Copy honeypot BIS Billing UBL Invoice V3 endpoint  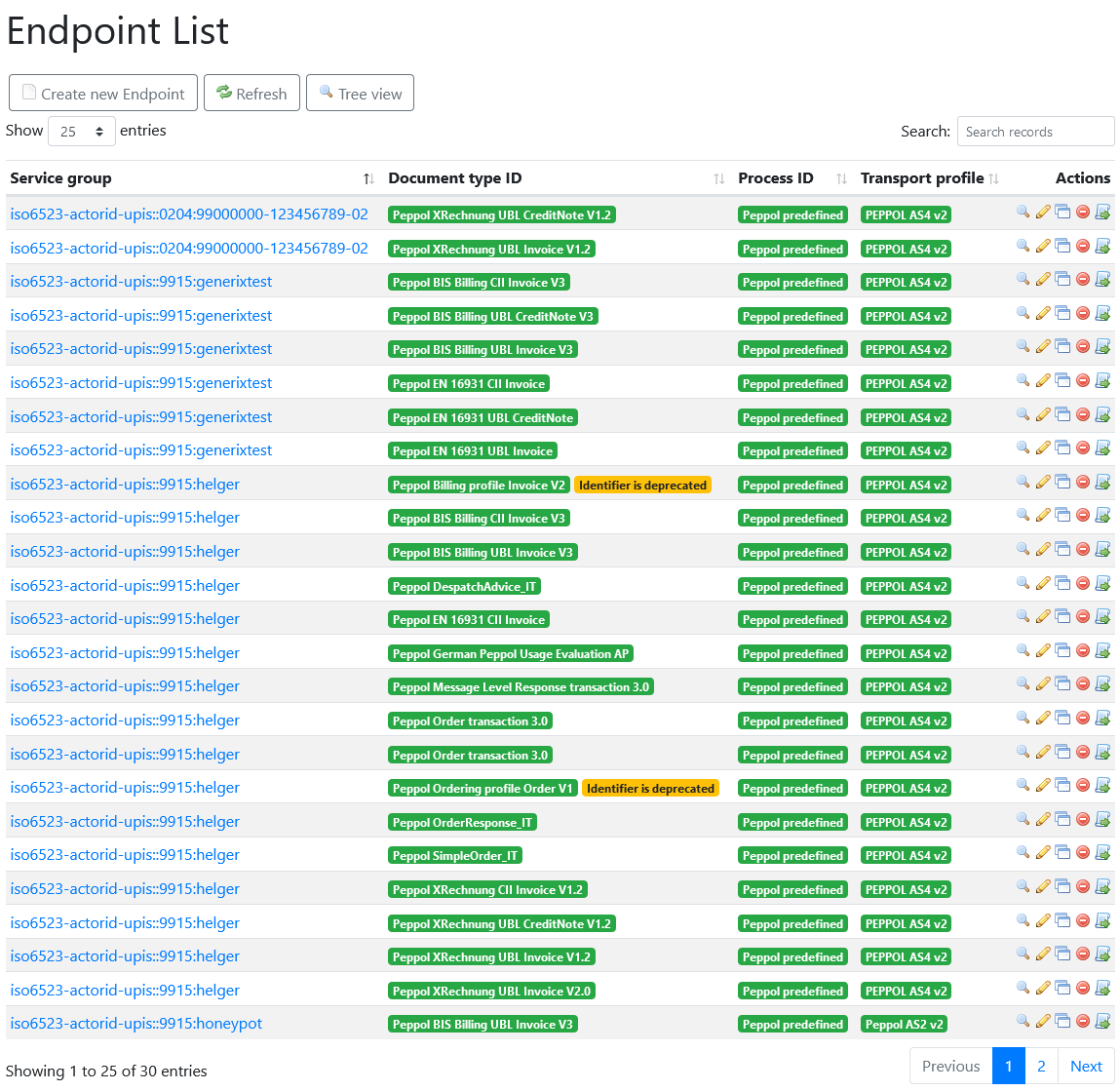point(1062,1022)
